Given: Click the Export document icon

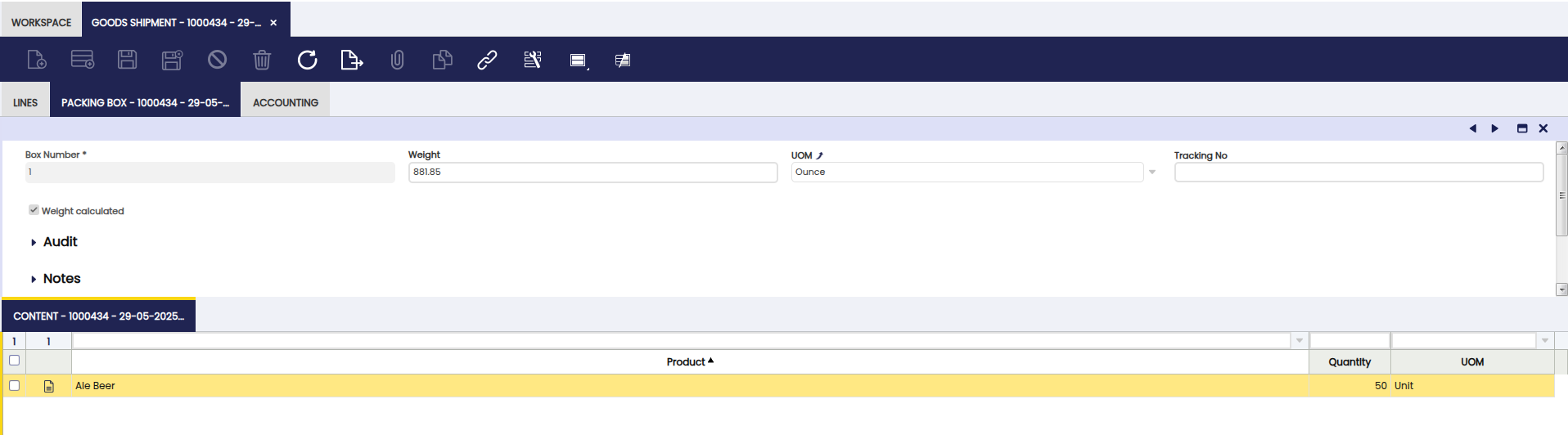Looking at the screenshot, I should click(x=351, y=60).
